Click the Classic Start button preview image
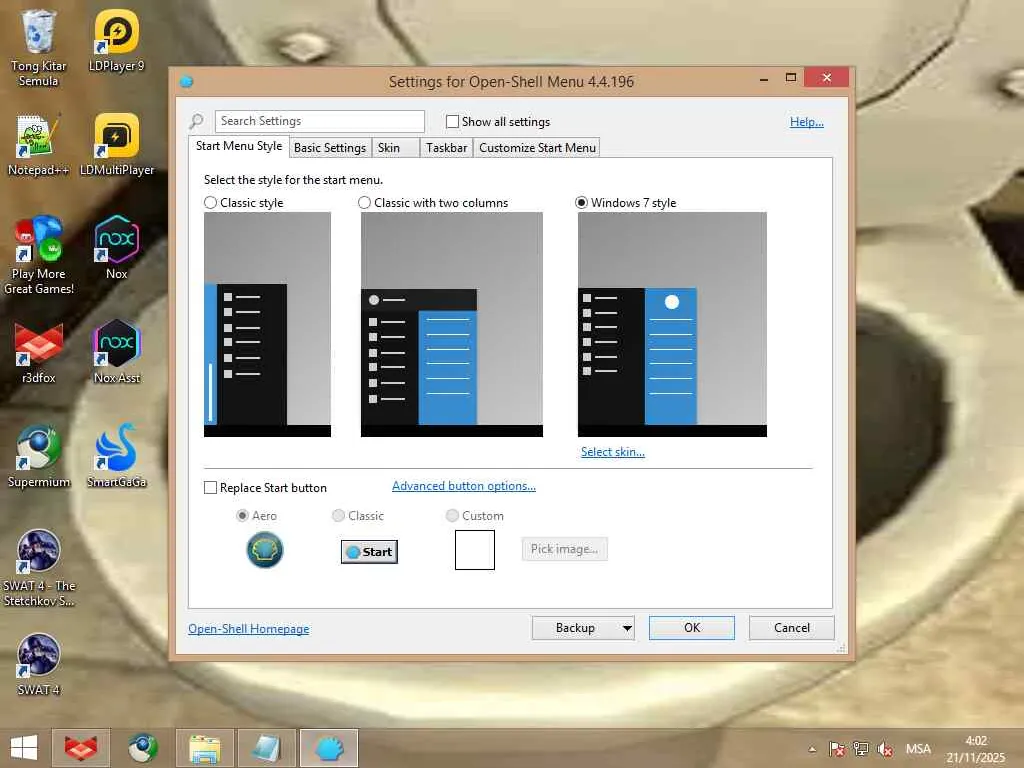Image resolution: width=1024 pixels, height=768 pixels. pyautogui.click(x=369, y=552)
